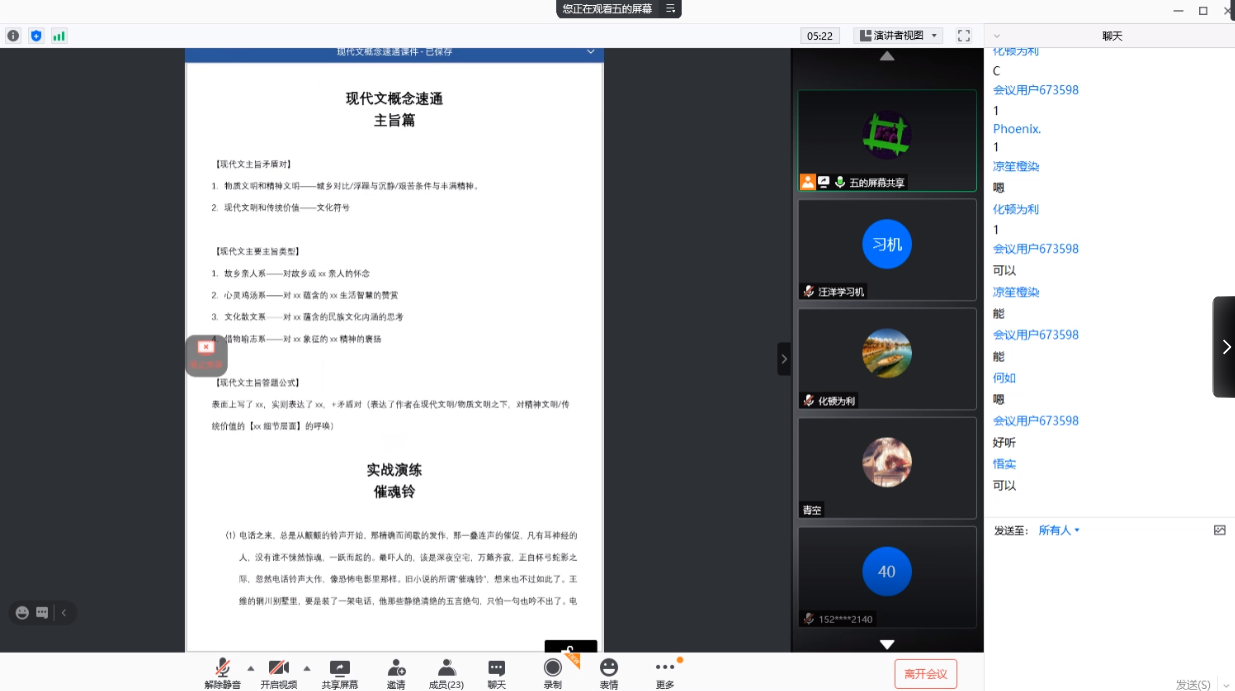Unmute the microphone

[x=222, y=668]
